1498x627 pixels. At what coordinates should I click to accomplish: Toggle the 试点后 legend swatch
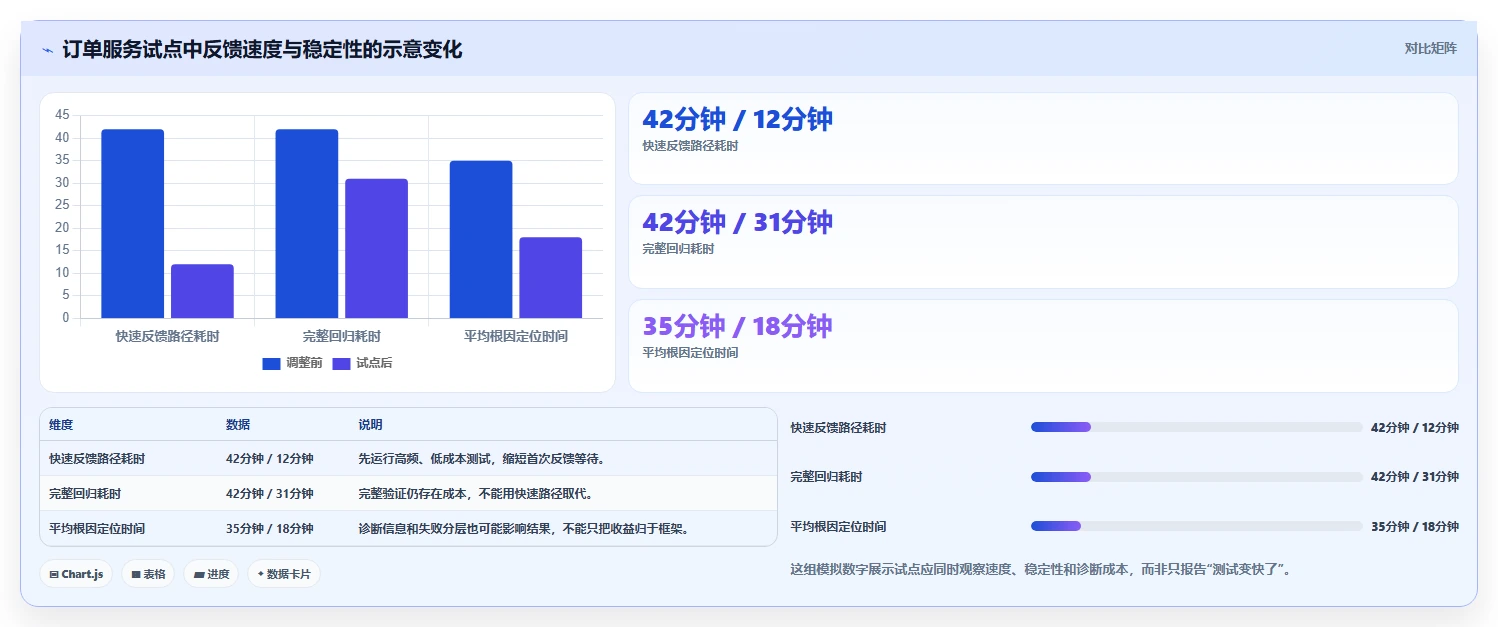click(x=342, y=363)
